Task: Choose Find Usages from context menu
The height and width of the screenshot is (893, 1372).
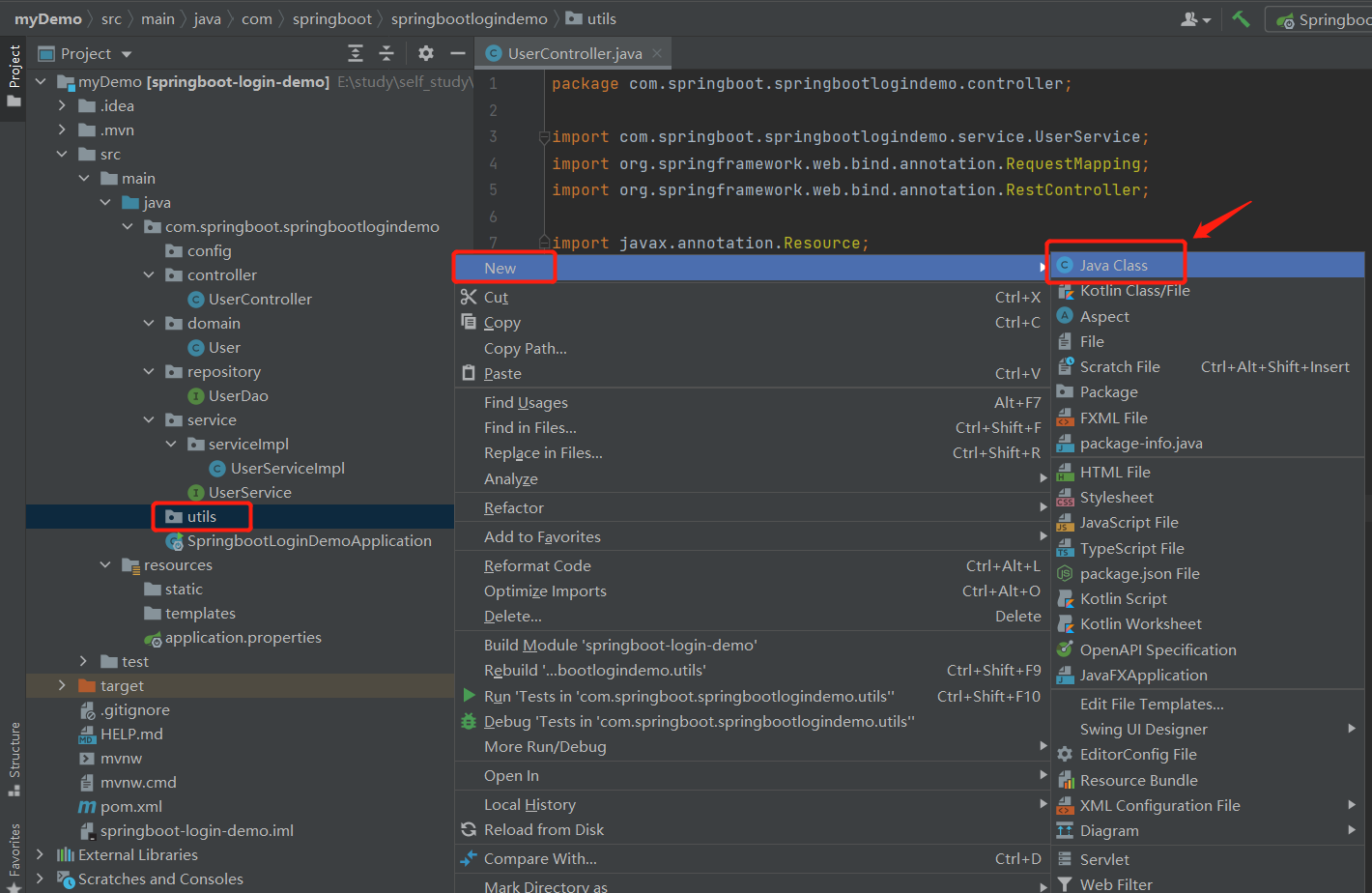Action: point(753,402)
